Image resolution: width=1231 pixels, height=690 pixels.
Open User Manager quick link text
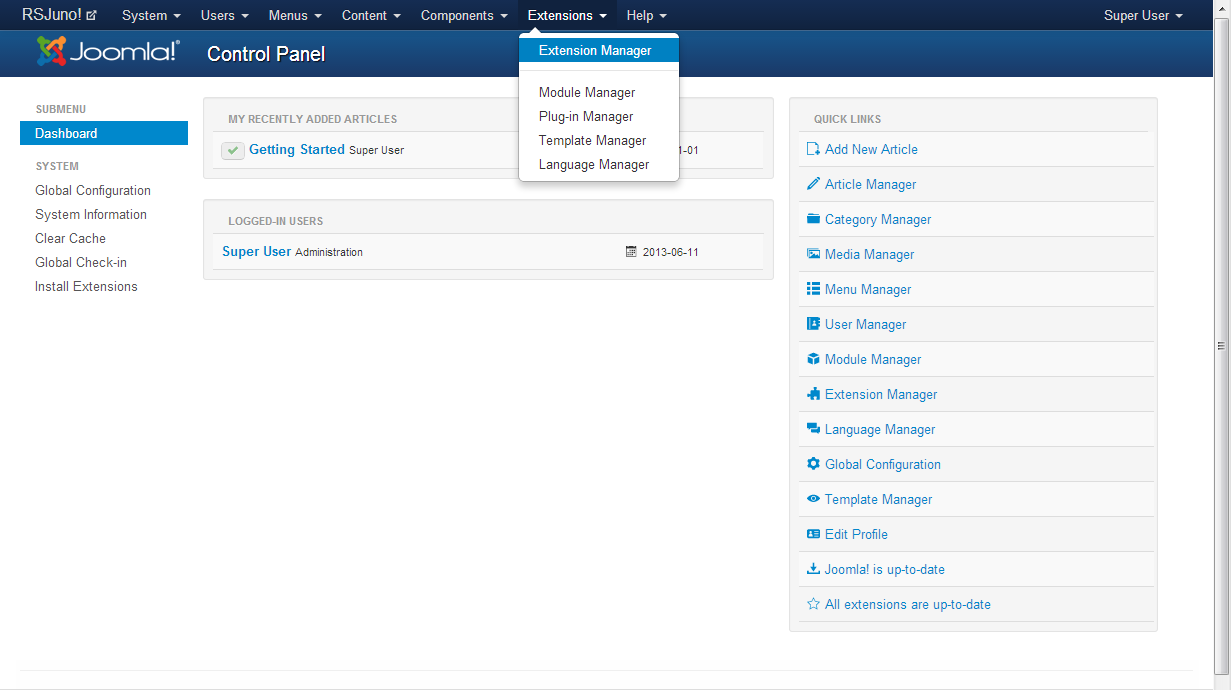865,324
